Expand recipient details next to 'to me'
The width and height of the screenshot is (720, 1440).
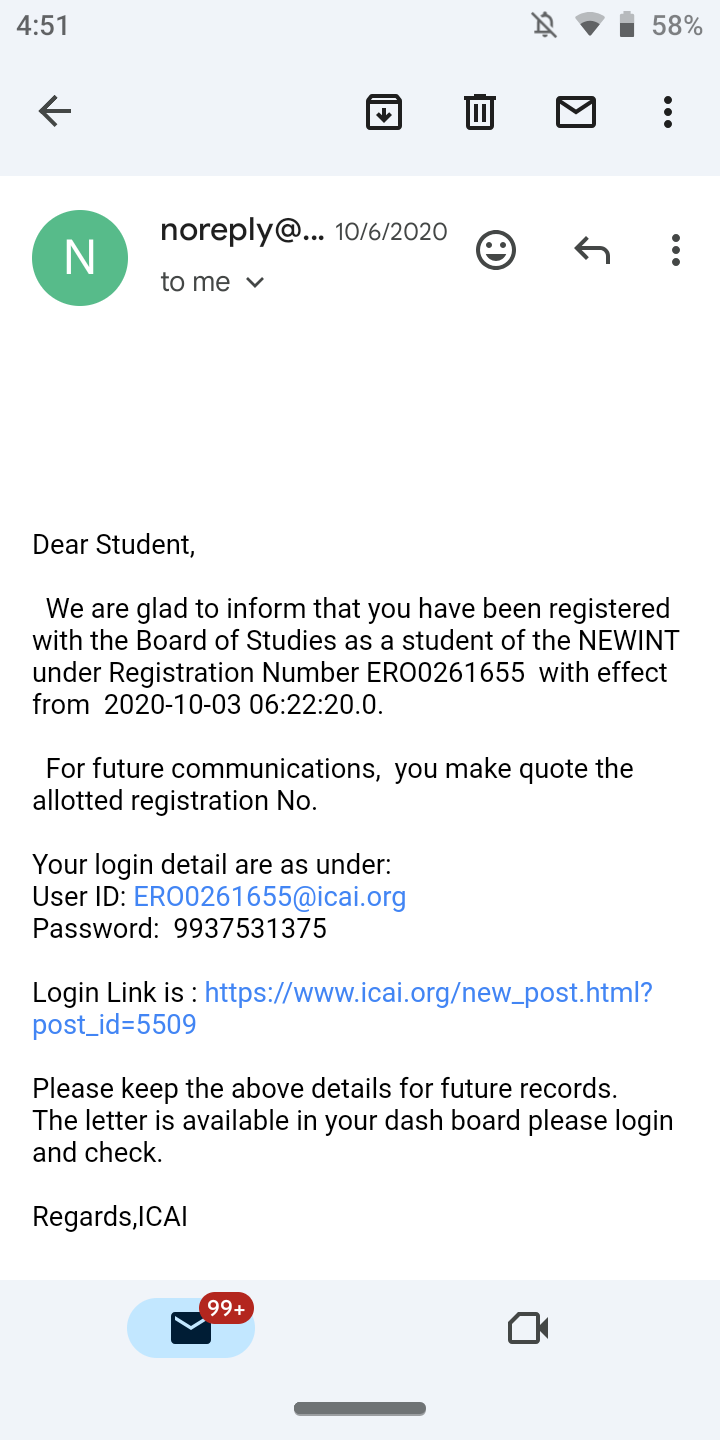(255, 283)
